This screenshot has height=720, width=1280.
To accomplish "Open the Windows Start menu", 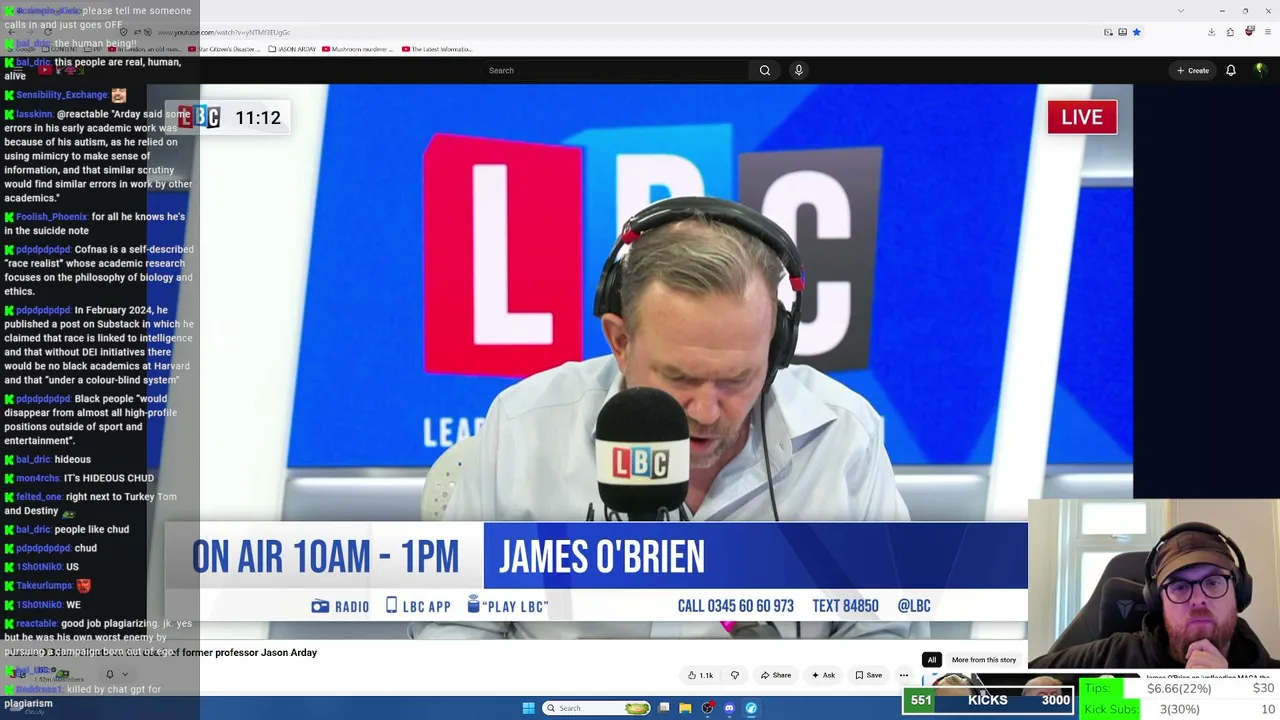I will coord(528,708).
